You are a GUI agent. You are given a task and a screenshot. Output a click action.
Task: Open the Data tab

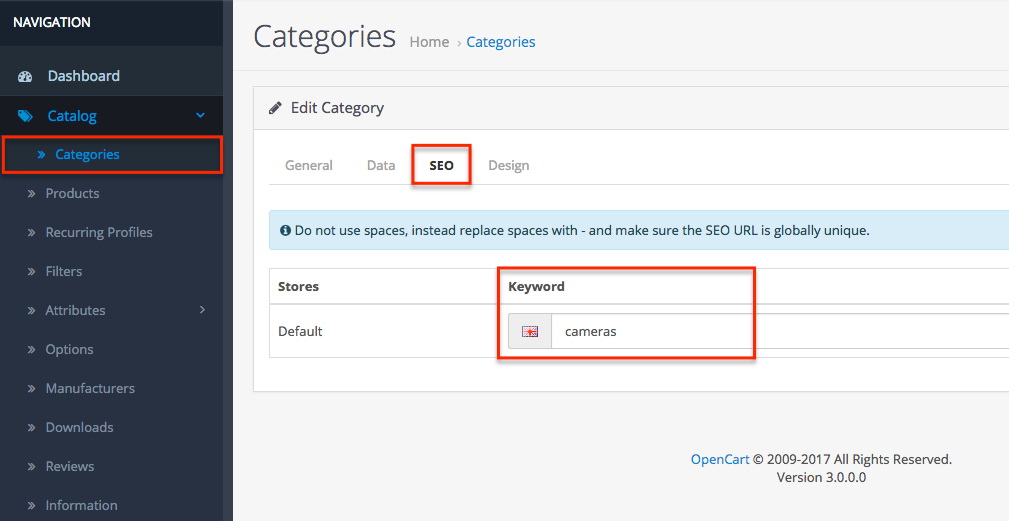381,165
